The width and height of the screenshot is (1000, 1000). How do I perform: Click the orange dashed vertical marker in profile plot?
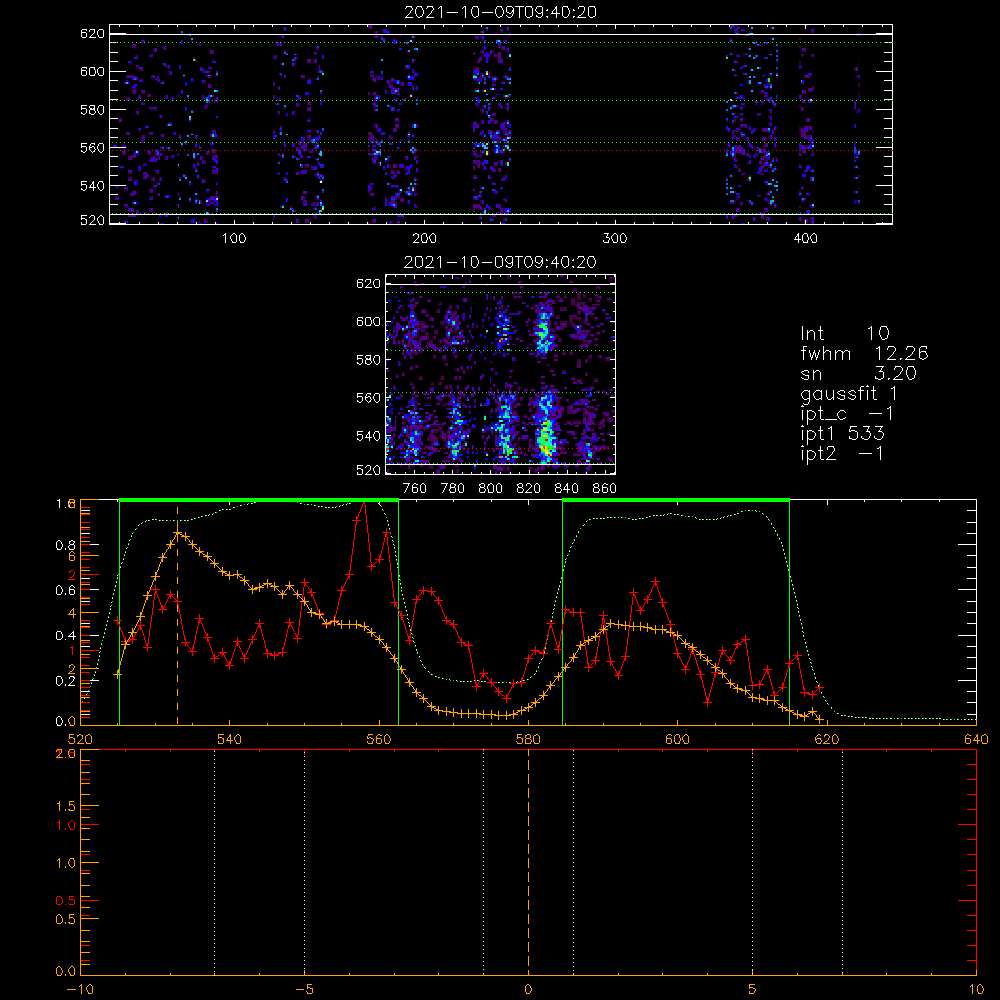177,615
